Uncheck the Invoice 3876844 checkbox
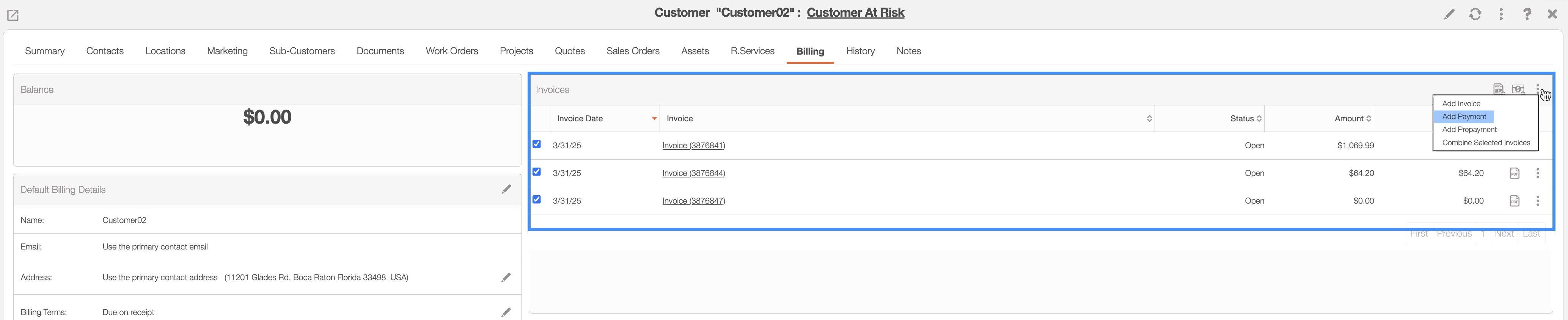The image size is (1568, 320). click(536, 172)
